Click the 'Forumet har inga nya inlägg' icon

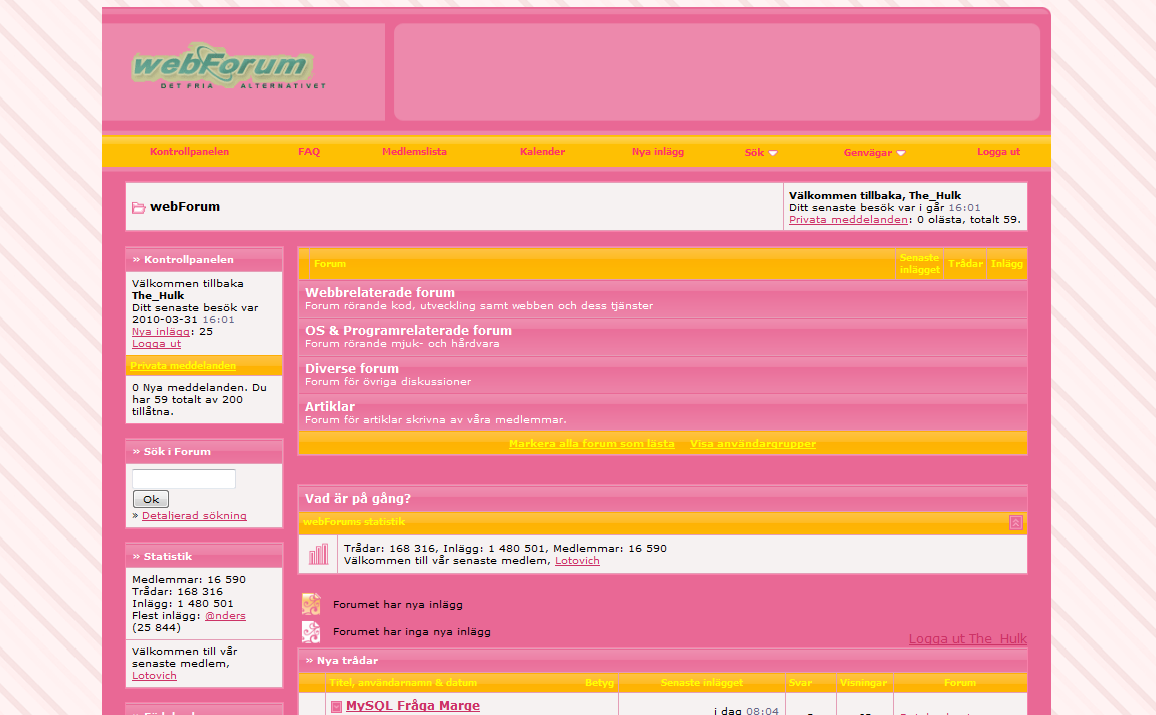pos(311,632)
